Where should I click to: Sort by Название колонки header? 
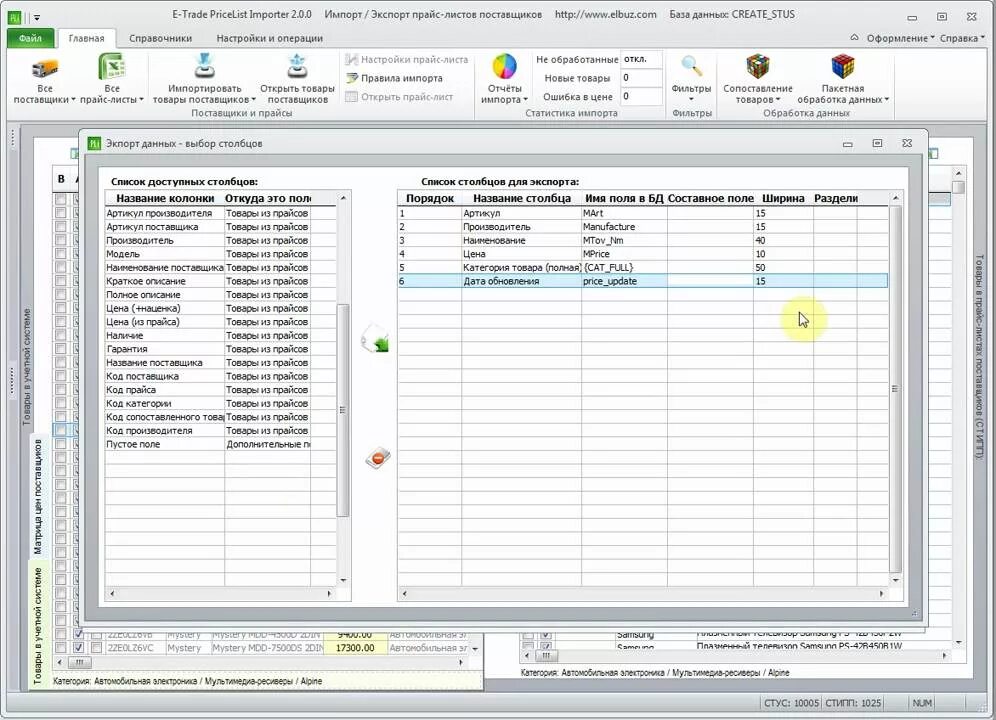tap(165, 198)
